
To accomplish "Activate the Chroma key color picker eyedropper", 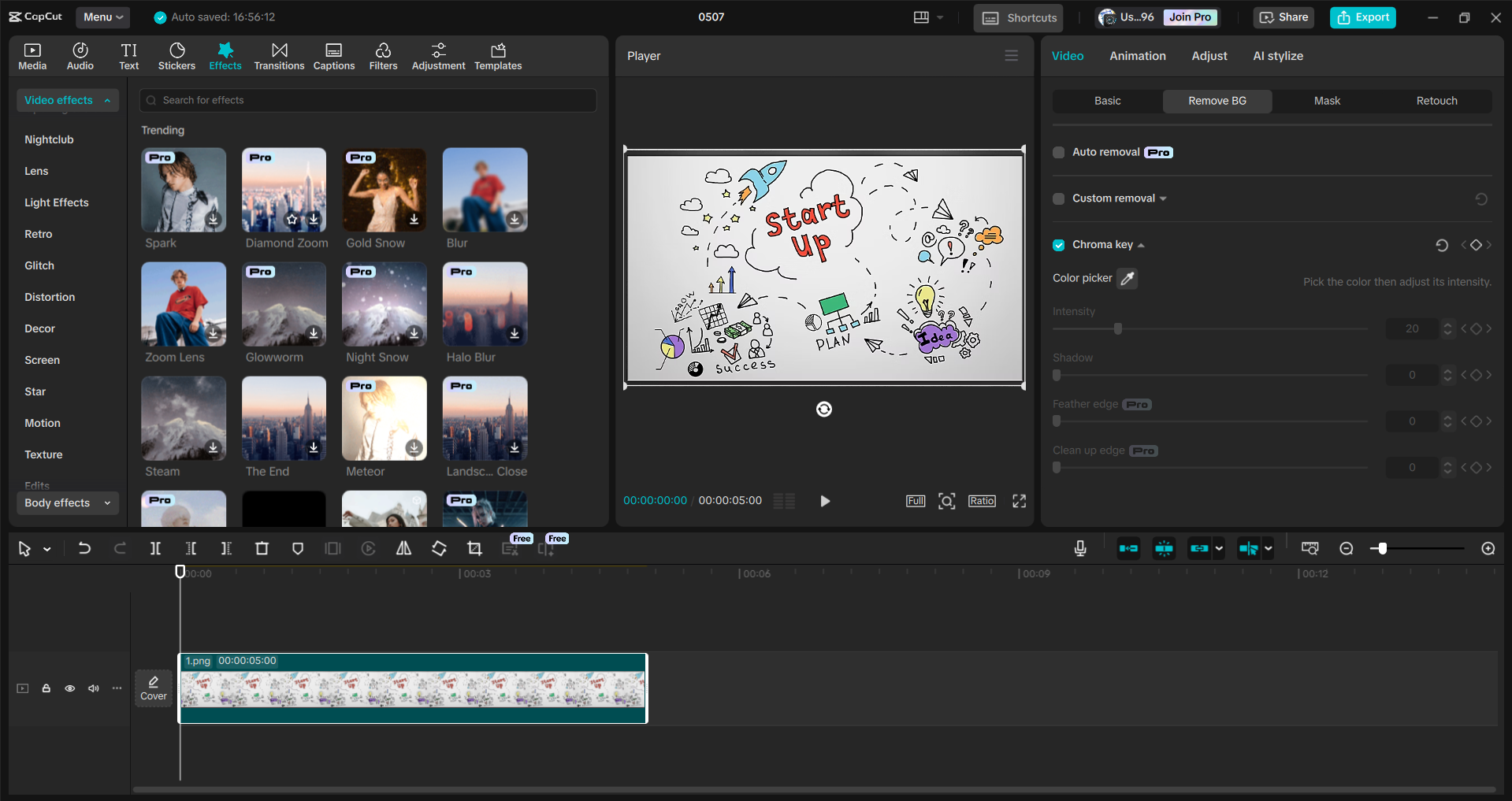I will 1127,278.
